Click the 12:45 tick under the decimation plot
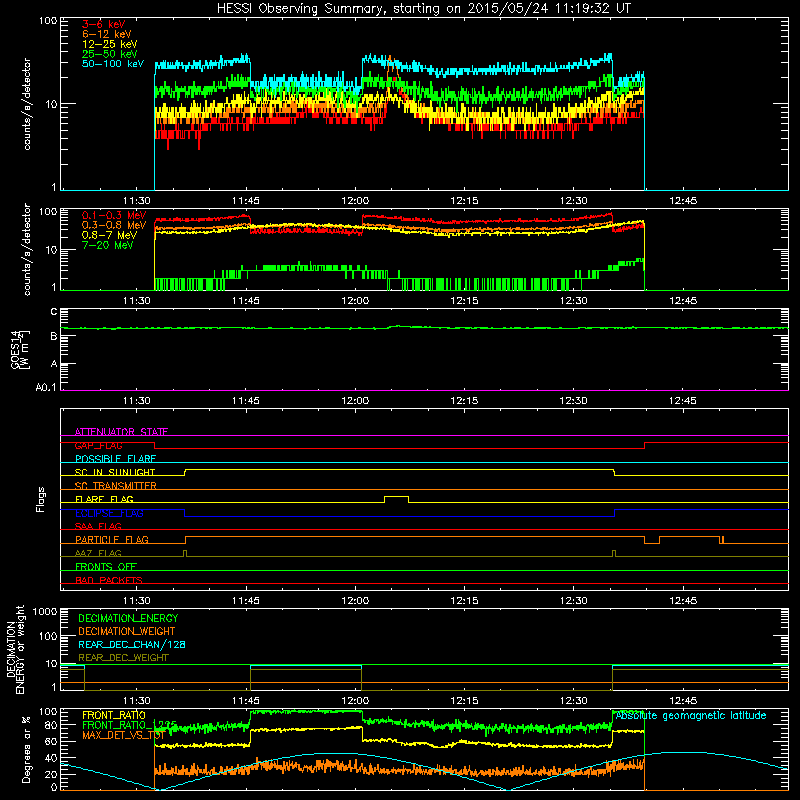The image size is (800, 800). (x=683, y=701)
